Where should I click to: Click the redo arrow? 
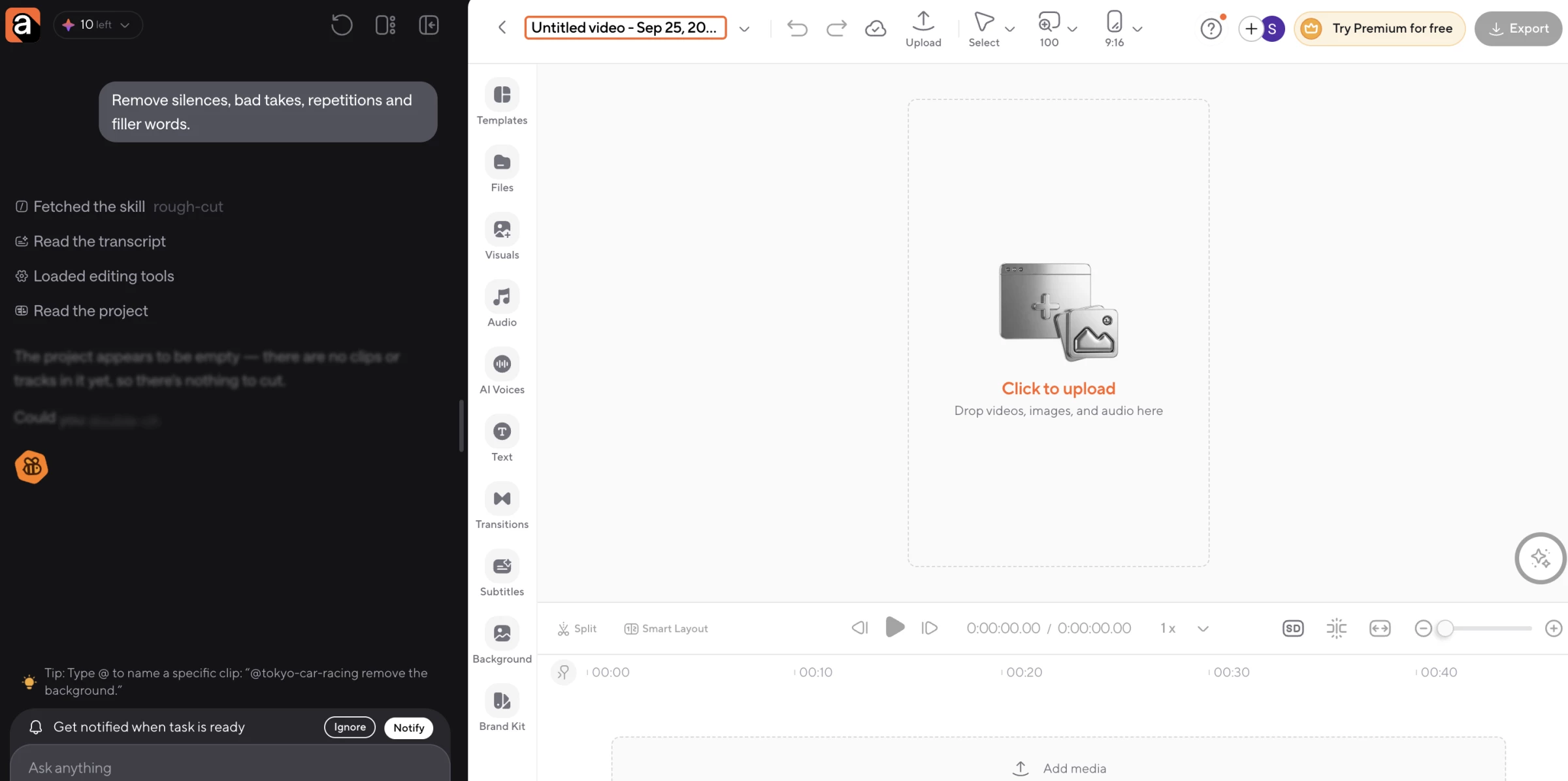836,27
